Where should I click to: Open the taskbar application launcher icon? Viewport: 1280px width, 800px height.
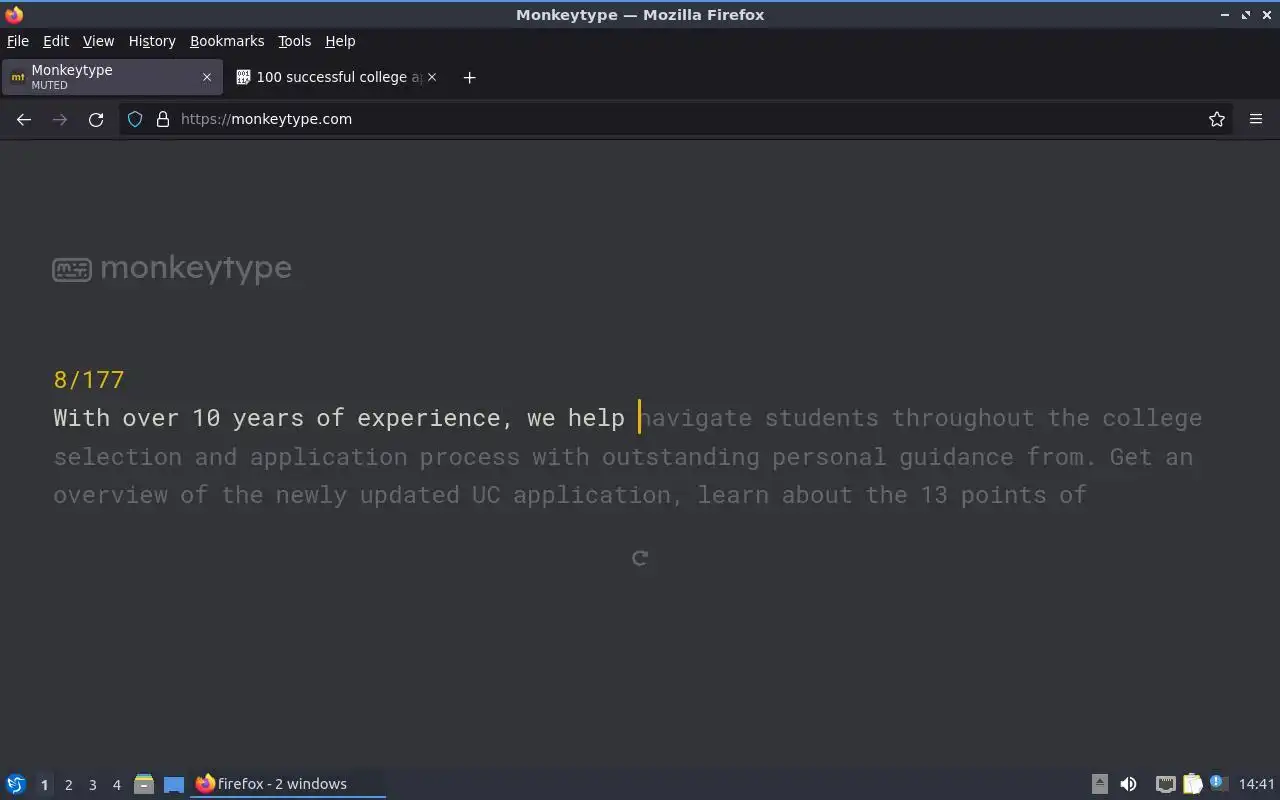(x=16, y=784)
